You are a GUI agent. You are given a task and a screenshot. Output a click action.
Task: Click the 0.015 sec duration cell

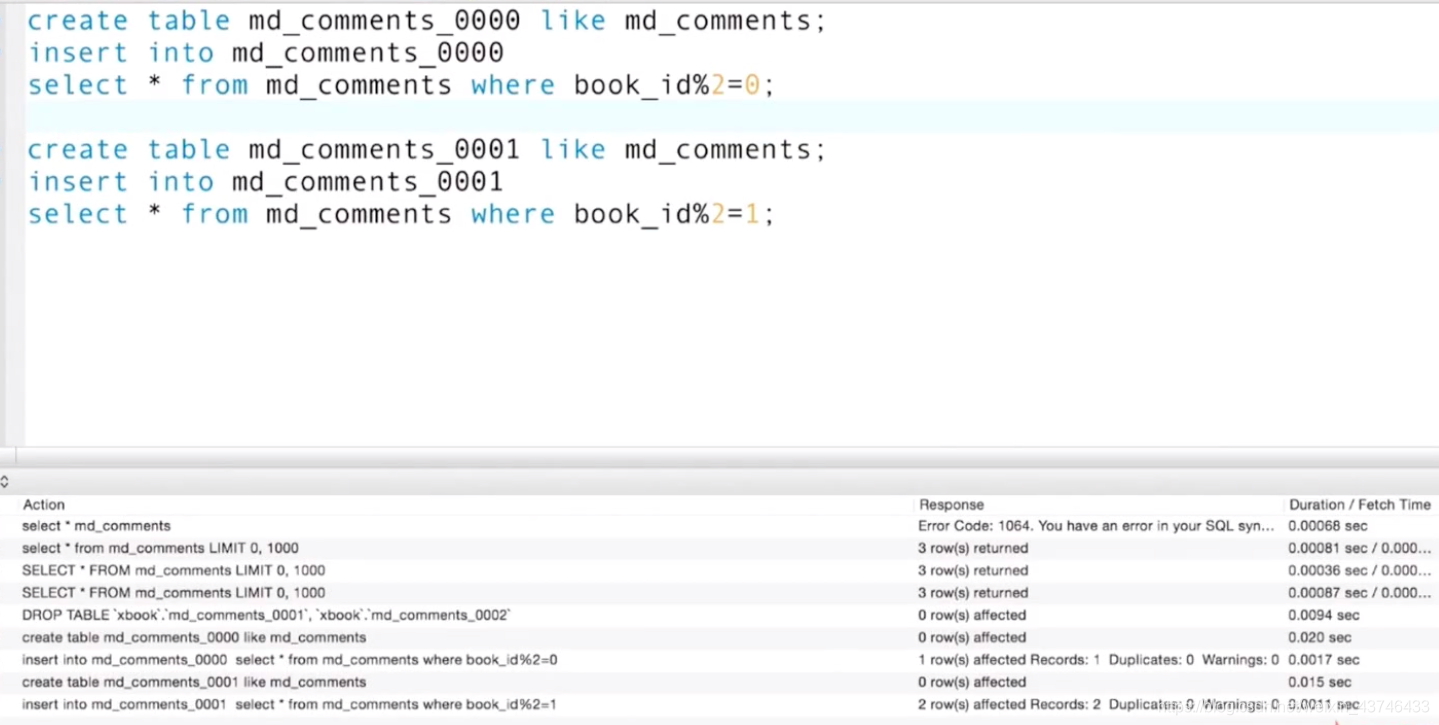[1320, 682]
